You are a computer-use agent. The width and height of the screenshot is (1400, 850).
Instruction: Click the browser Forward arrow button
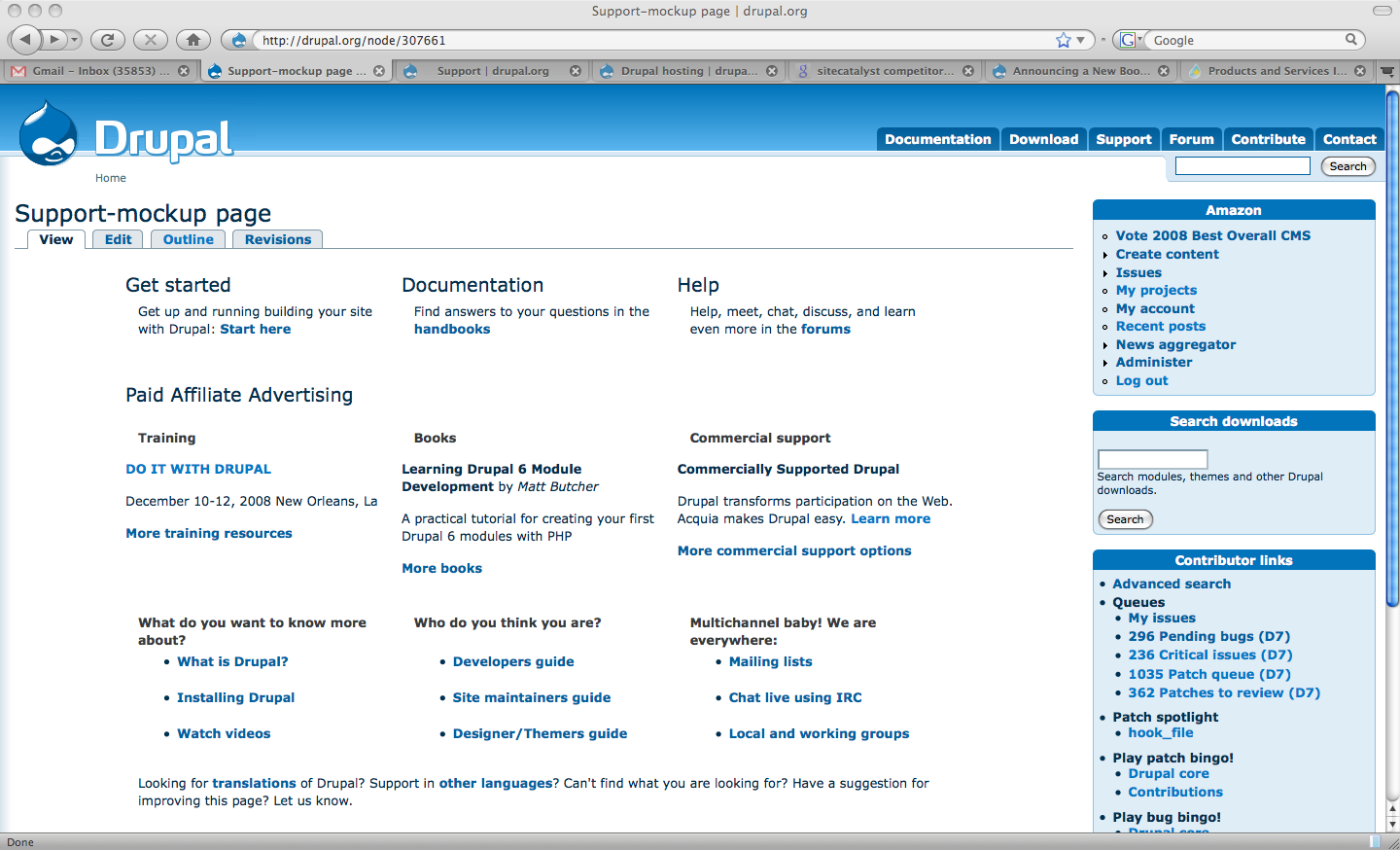[54, 40]
